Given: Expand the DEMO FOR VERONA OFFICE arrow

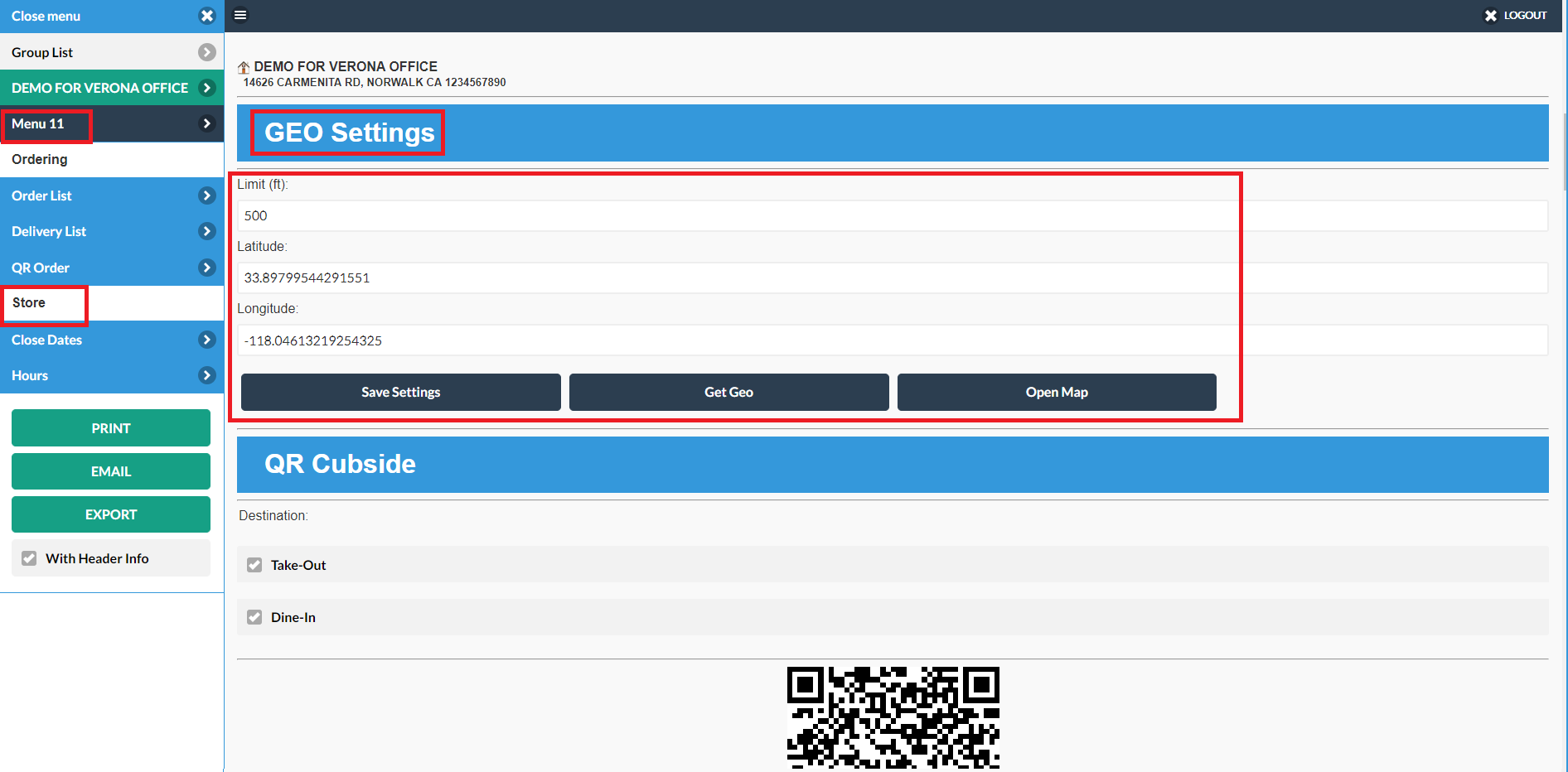Looking at the screenshot, I should pyautogui.click(x=207, y=88).
